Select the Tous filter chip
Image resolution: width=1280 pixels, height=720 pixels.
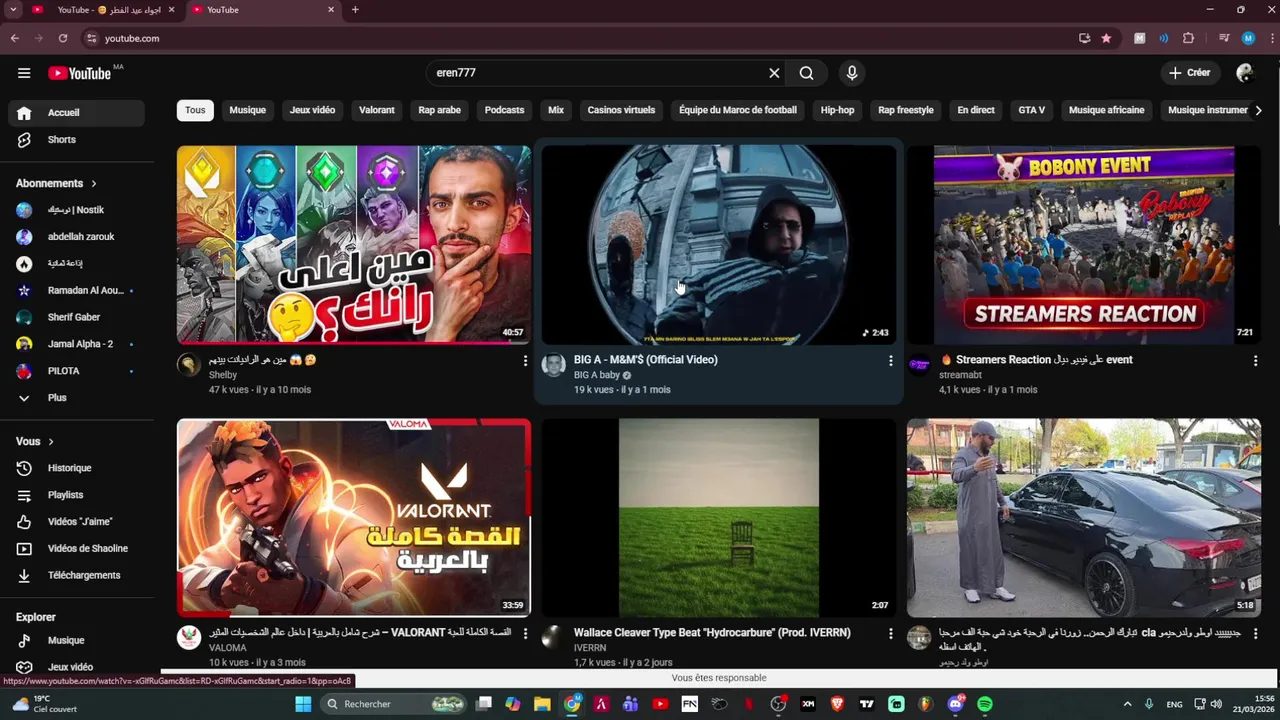195,110
